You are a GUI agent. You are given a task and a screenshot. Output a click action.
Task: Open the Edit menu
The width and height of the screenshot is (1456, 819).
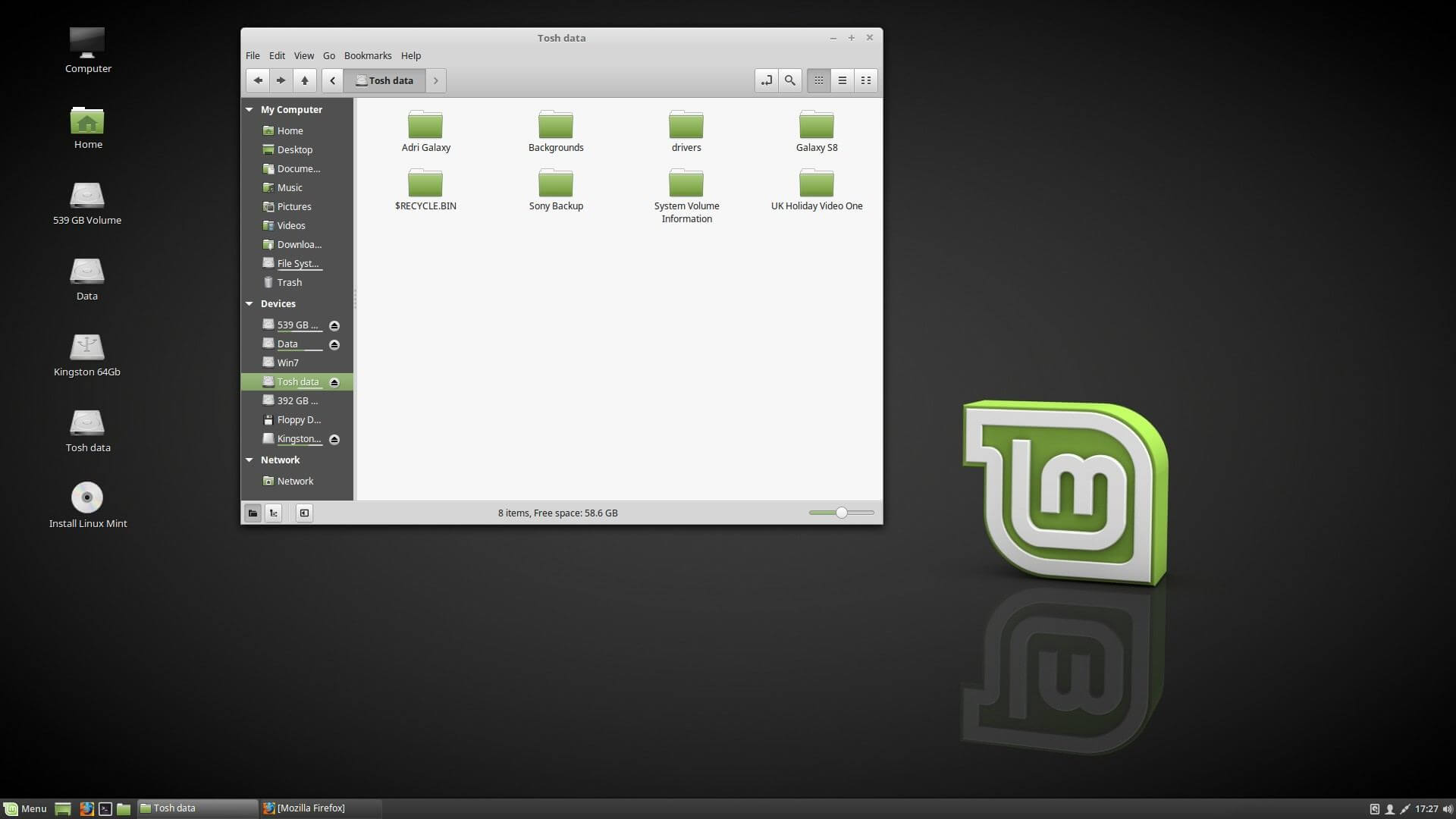click(x=277, y=55)
